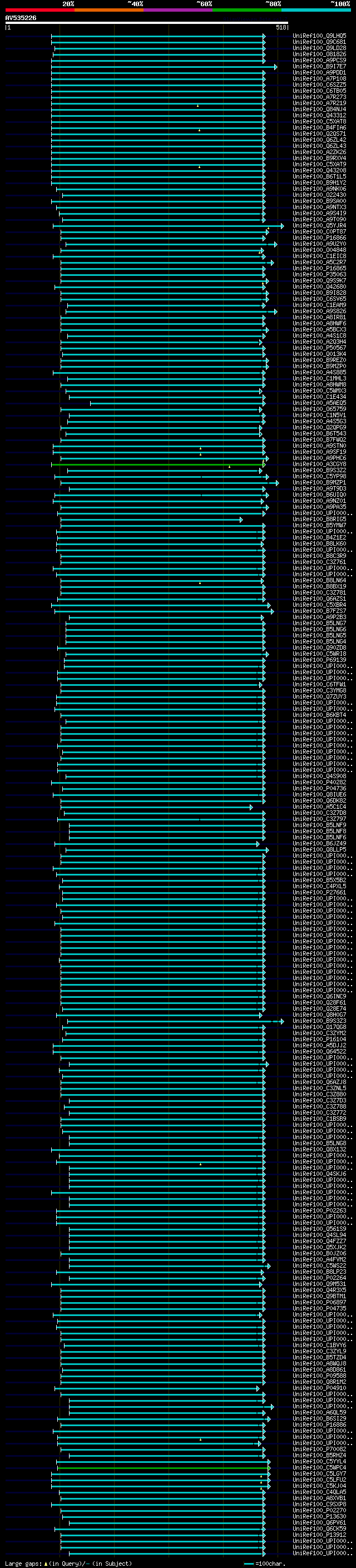The width and height of the screenshot is (356, 1568).
Task: Select the UniRef100_Q90ZD8 label
Action: coord(319,647)
